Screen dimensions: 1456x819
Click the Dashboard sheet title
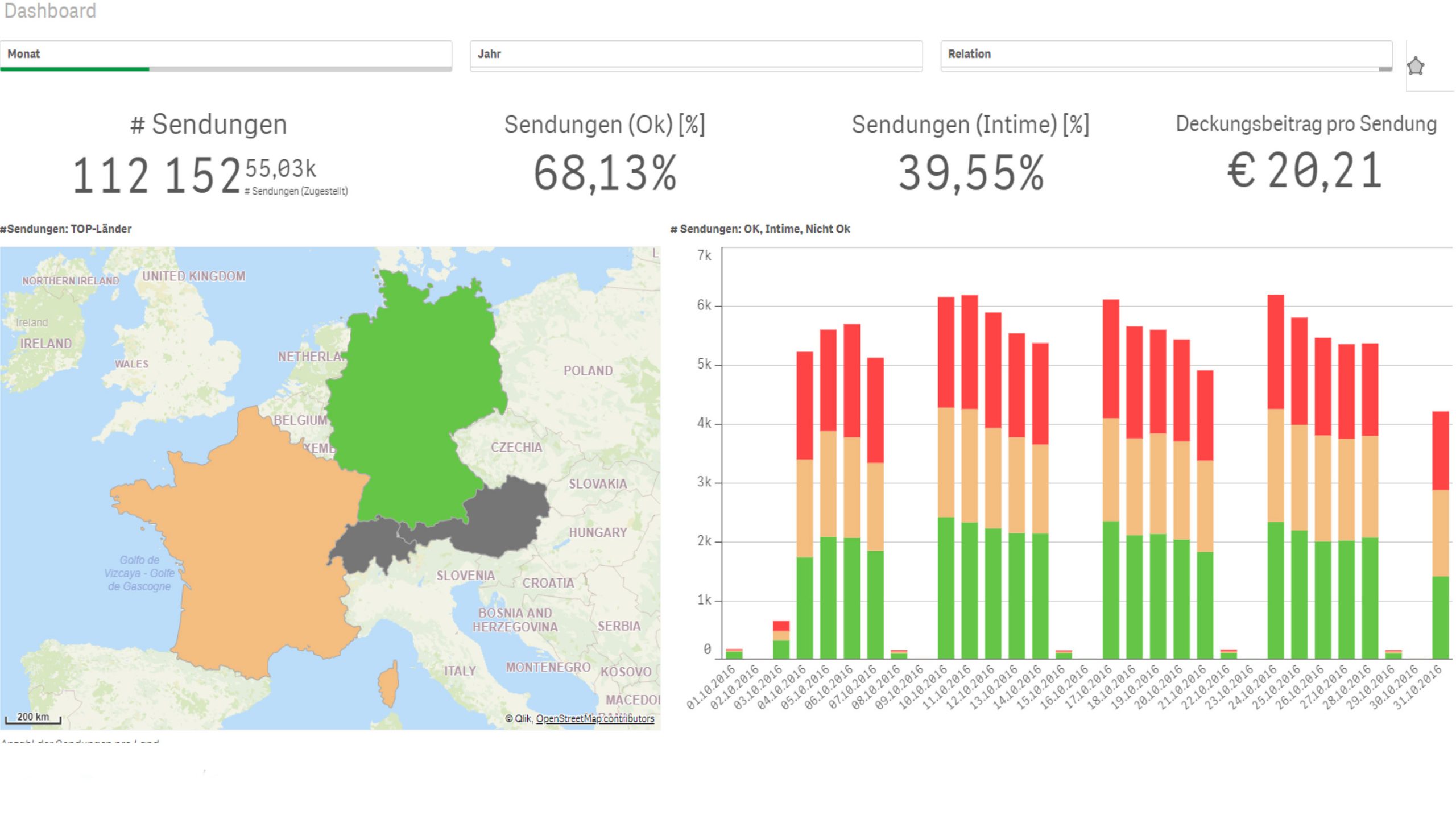(50, 11)
